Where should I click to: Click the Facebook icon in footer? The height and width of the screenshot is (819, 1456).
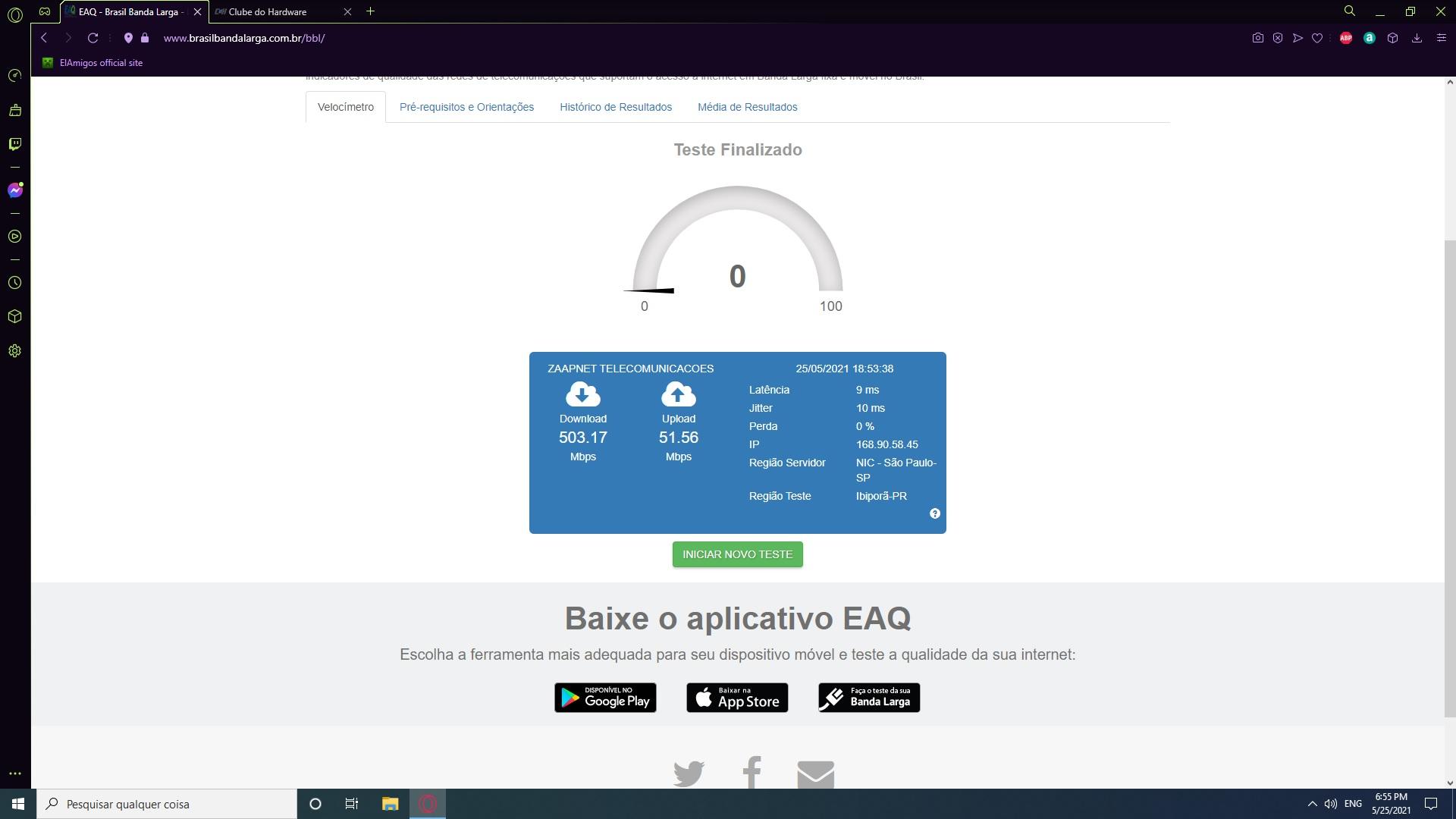tap(752, 772)
